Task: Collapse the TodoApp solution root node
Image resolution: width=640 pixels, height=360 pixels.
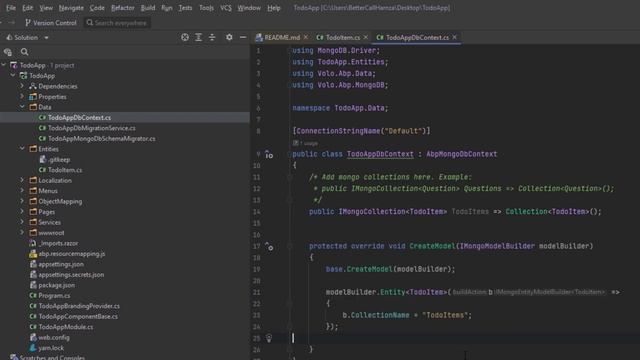Action: pyautogui.click(x=4, y=65)
